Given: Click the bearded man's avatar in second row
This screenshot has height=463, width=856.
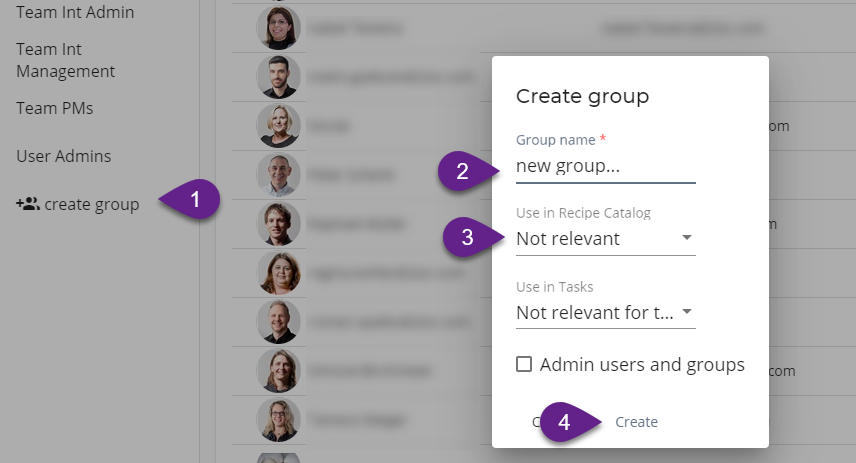Looking at the screenshot, I should (278, 76).
